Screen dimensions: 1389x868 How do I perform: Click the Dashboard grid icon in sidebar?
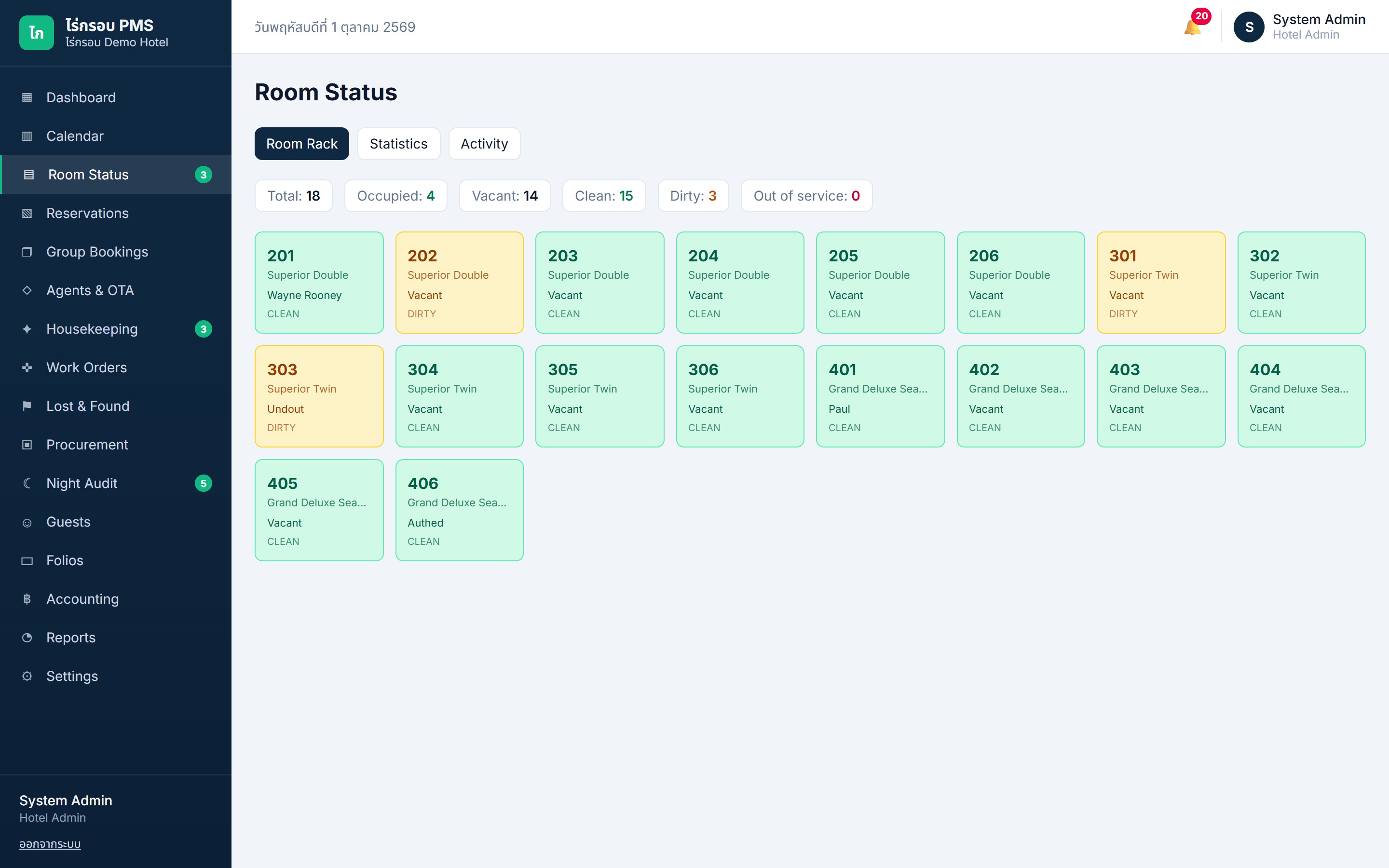(27, 97)
